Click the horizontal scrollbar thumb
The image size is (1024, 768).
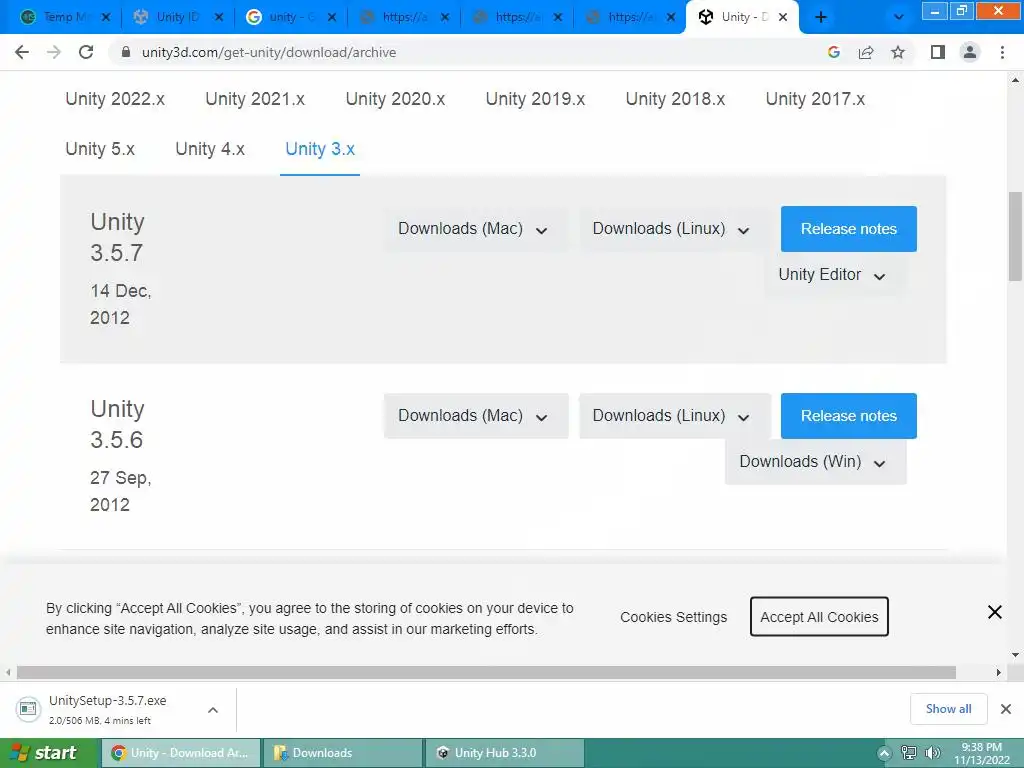pos(487,673)
